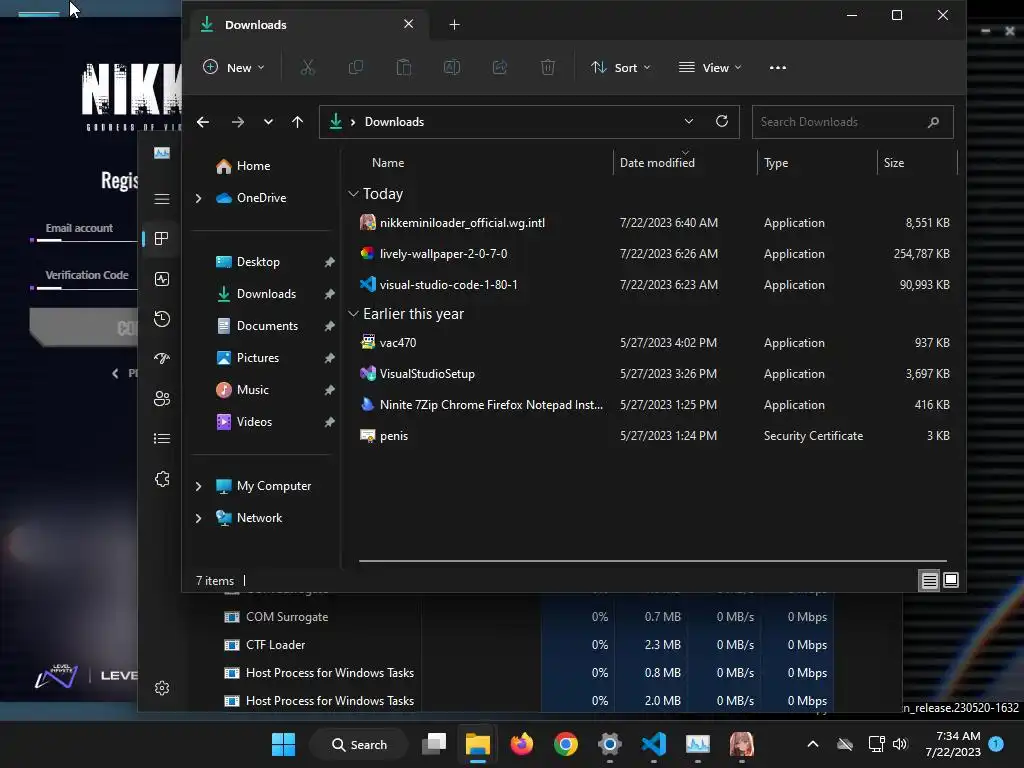Open Pictures in navigation pane
The image size is (1024, 768).
[247, 358]
